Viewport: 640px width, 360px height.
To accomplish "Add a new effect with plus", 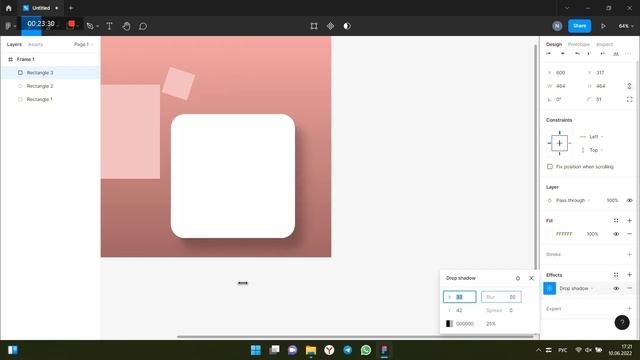I will point(629,275).
